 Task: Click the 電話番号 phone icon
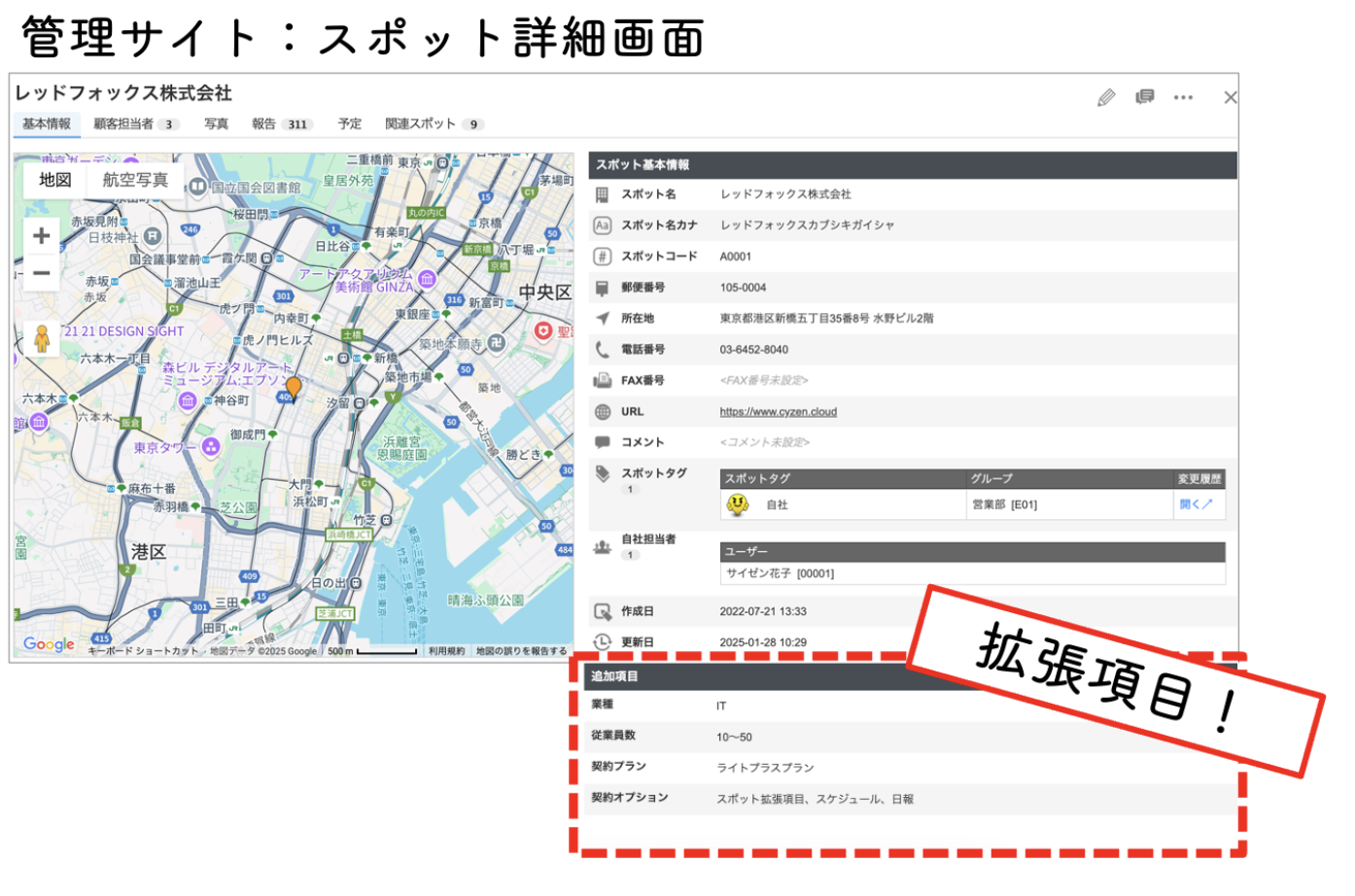(x=603, y=350)
